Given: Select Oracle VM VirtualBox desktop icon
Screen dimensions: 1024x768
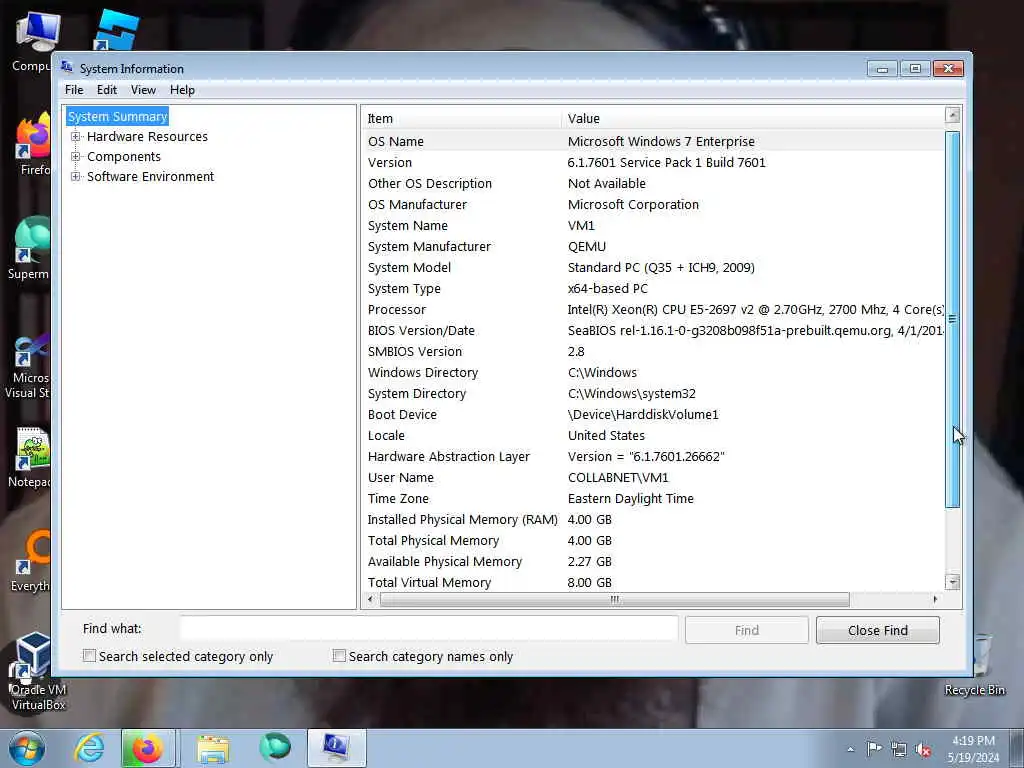Looking at the screenshot, I should 38,671.
